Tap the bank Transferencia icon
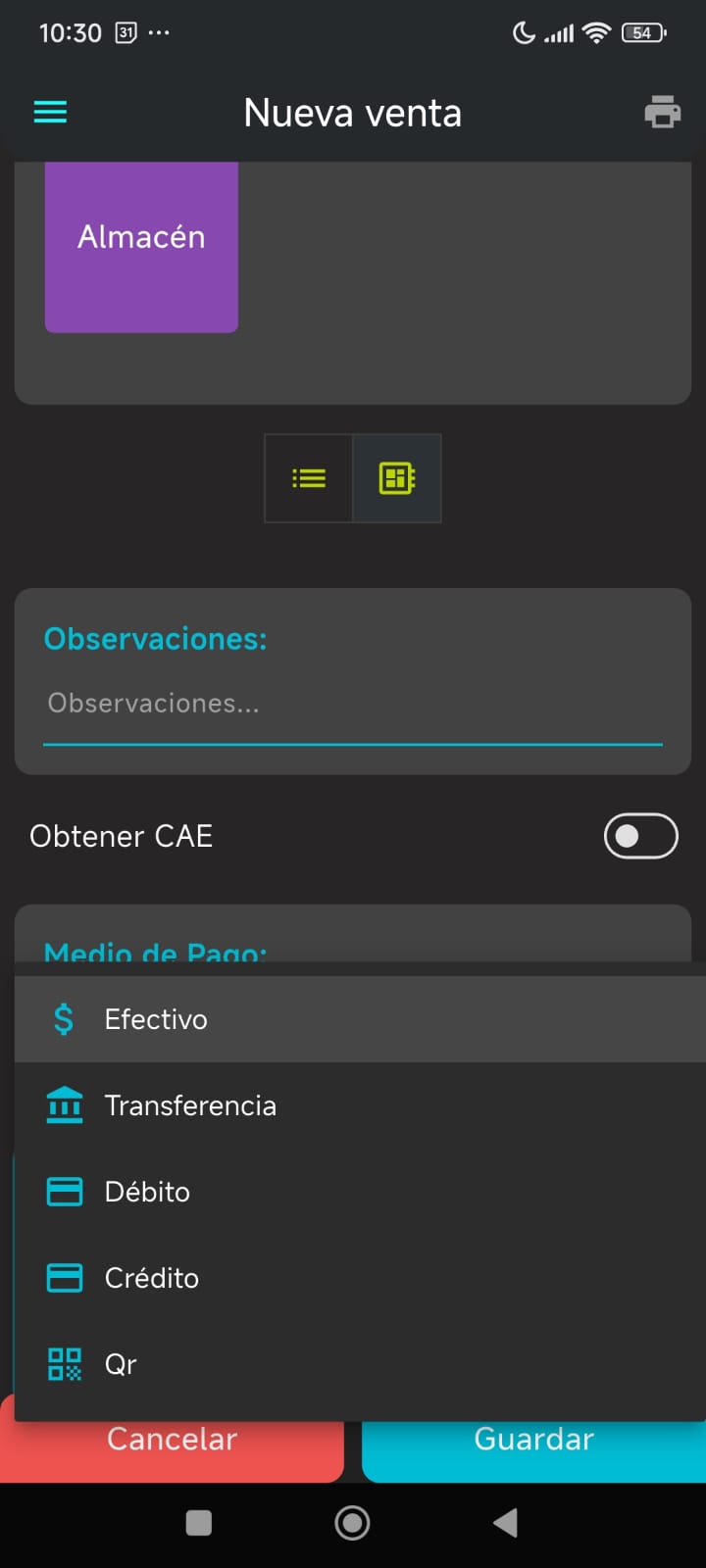 [x=65, y=1105]
